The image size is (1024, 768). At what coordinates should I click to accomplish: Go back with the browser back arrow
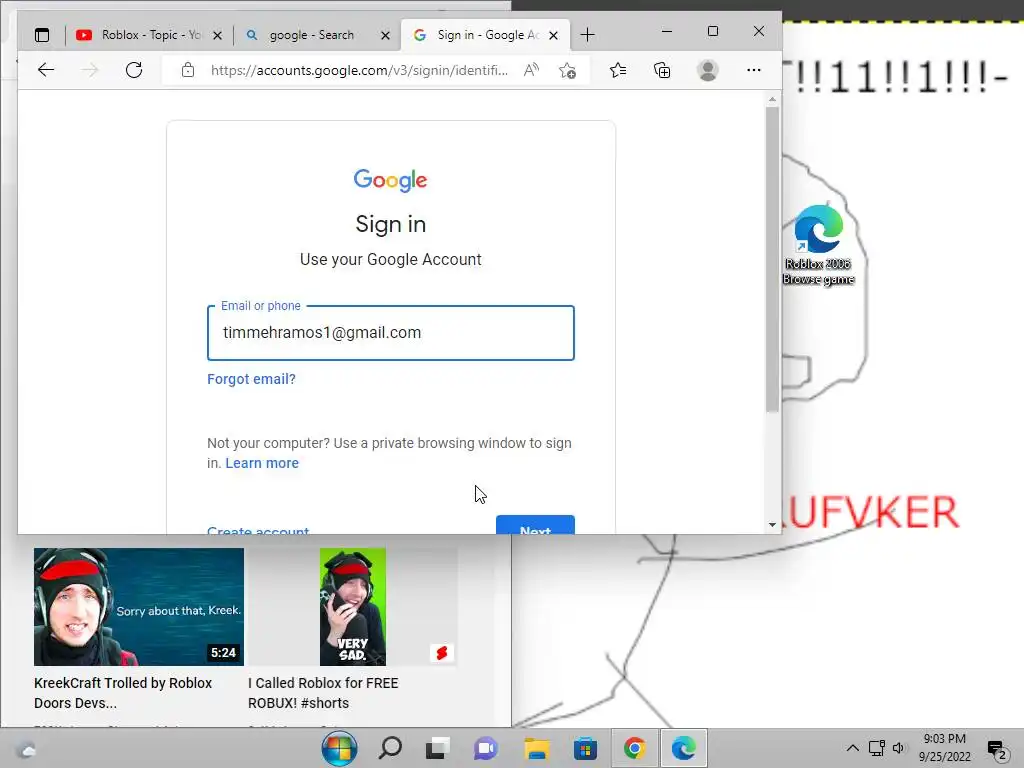coord(46,70)
